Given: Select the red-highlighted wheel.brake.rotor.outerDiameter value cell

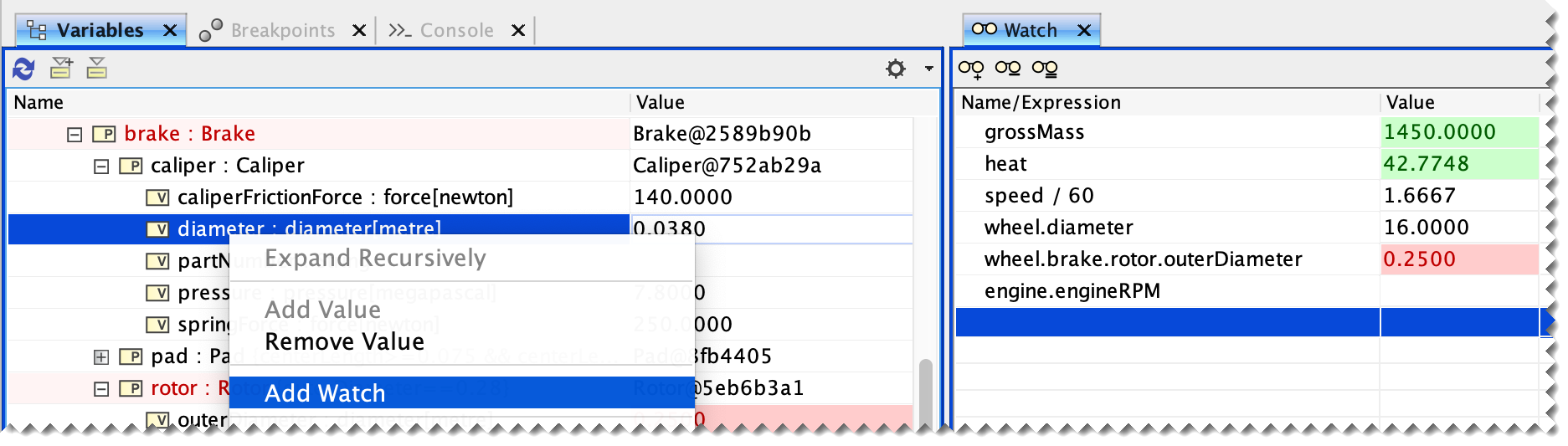Looking at the screenshot, I should point(1460,259).
